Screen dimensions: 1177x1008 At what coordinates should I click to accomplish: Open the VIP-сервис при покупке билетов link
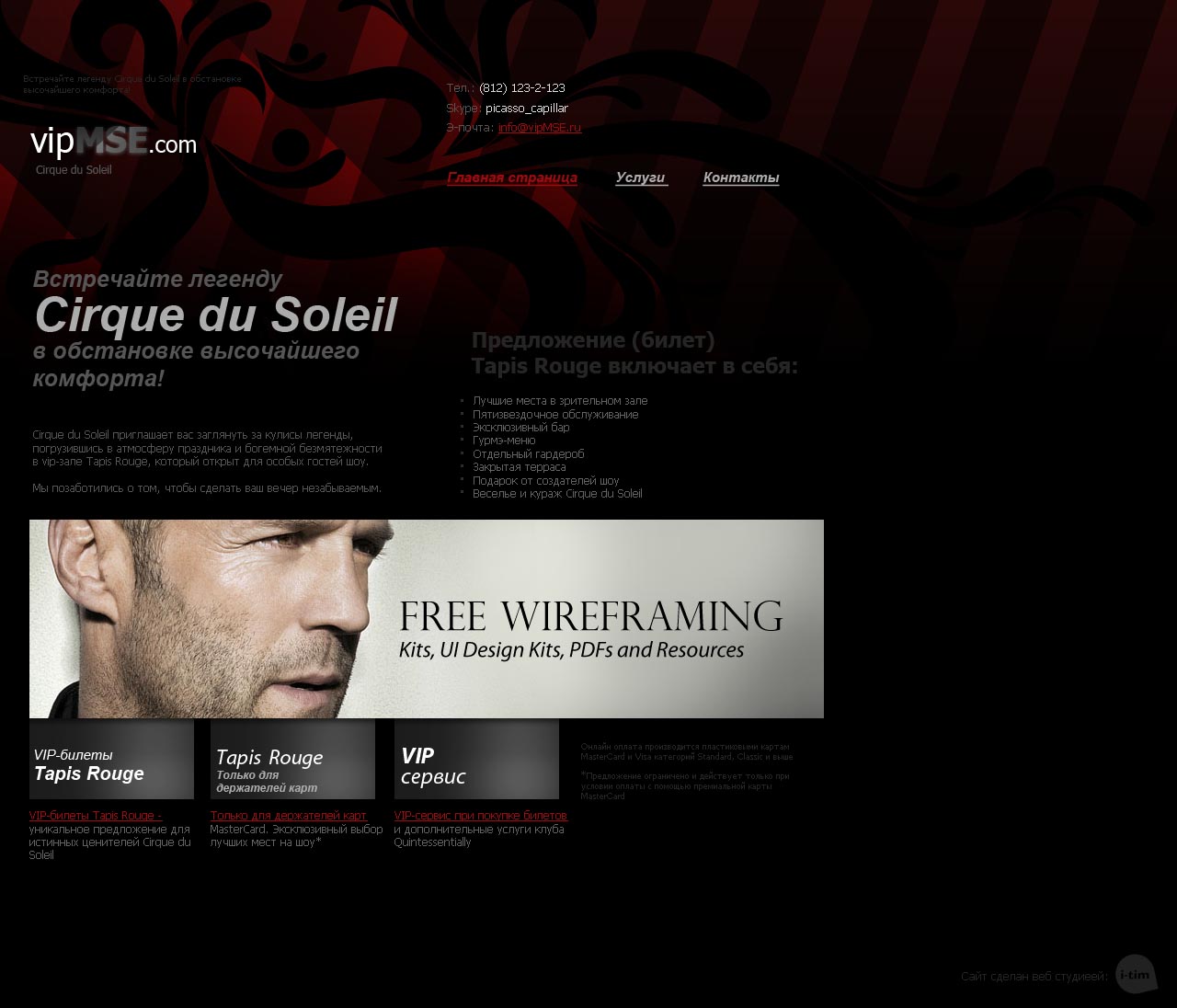481,816
